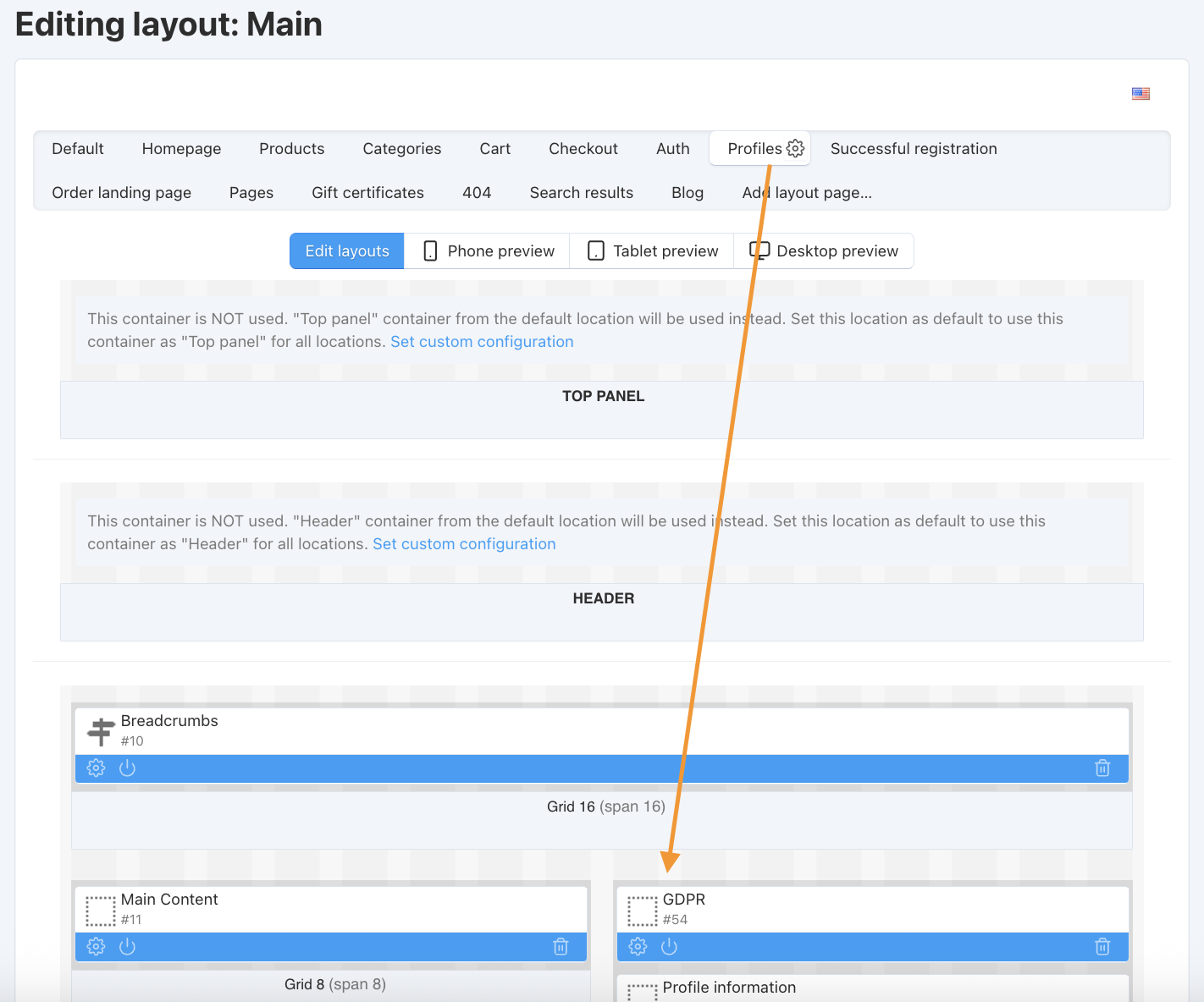Viewport: 1204px width, 1002px height.
Task: Open the 404 layout tab
Action: coord(477,193)
